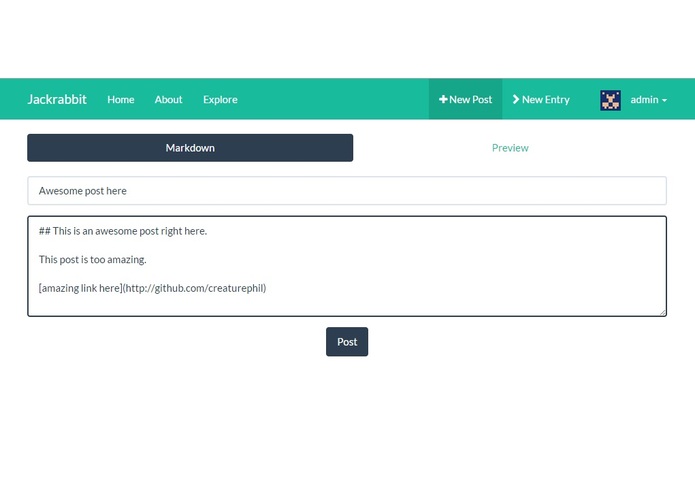
Task: Open the About page
Action: coord(168,100)
